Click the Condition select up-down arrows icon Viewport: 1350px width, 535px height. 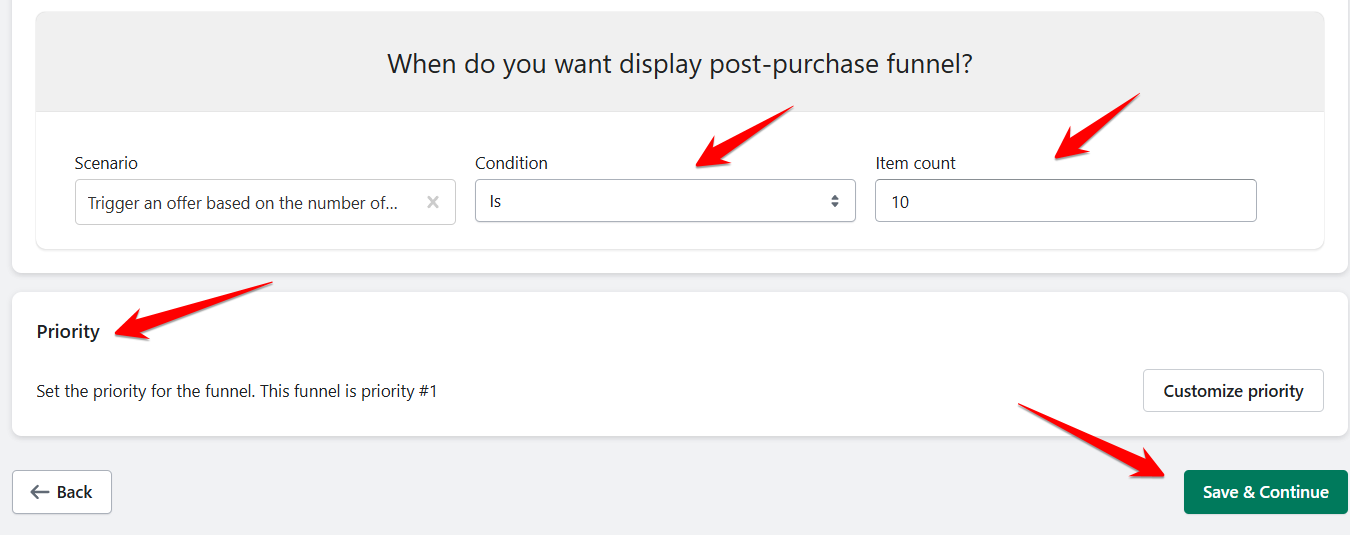pyautogui.click(x=835, y=201)
